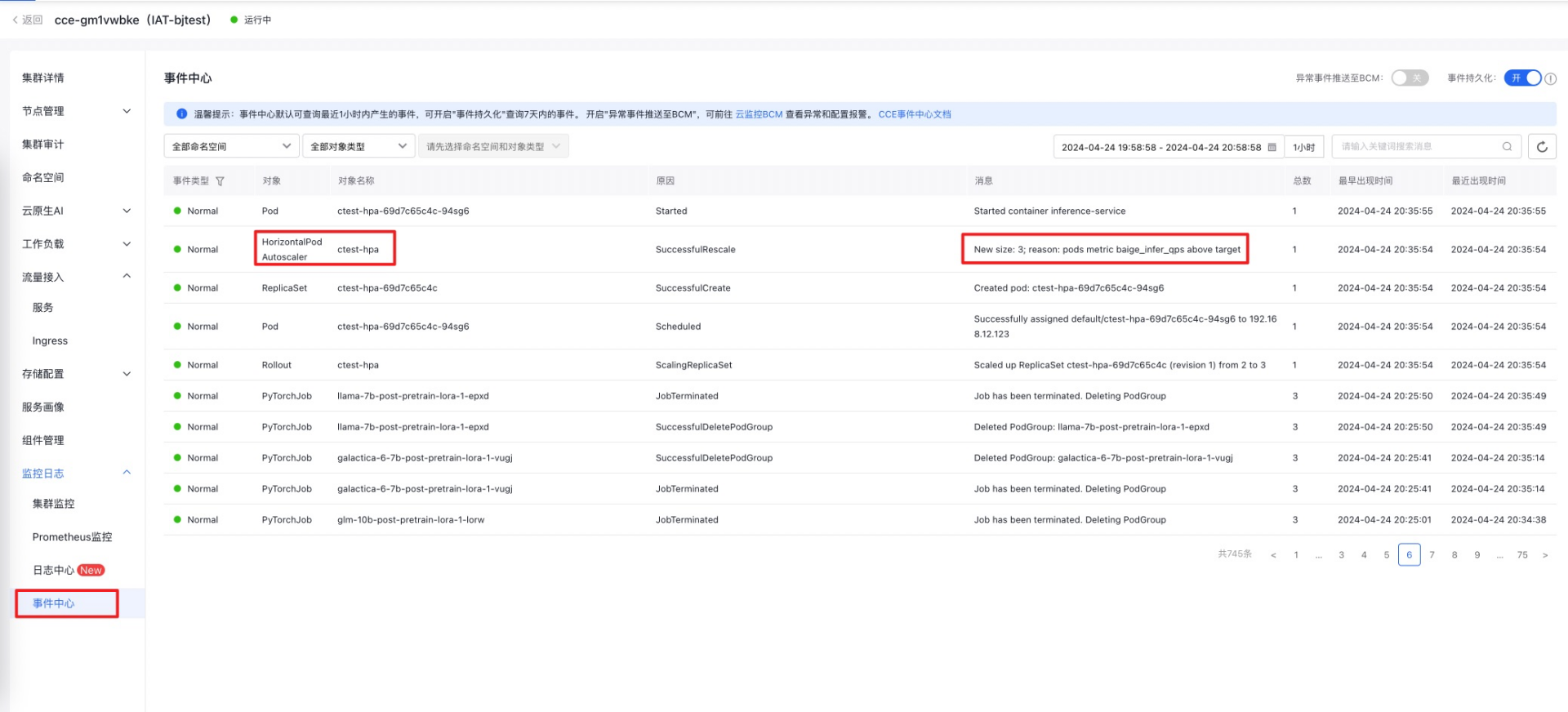Click the 事件类型 filter funnel icon
Screen dimensions: 1568x712
(x=220, y=181)
